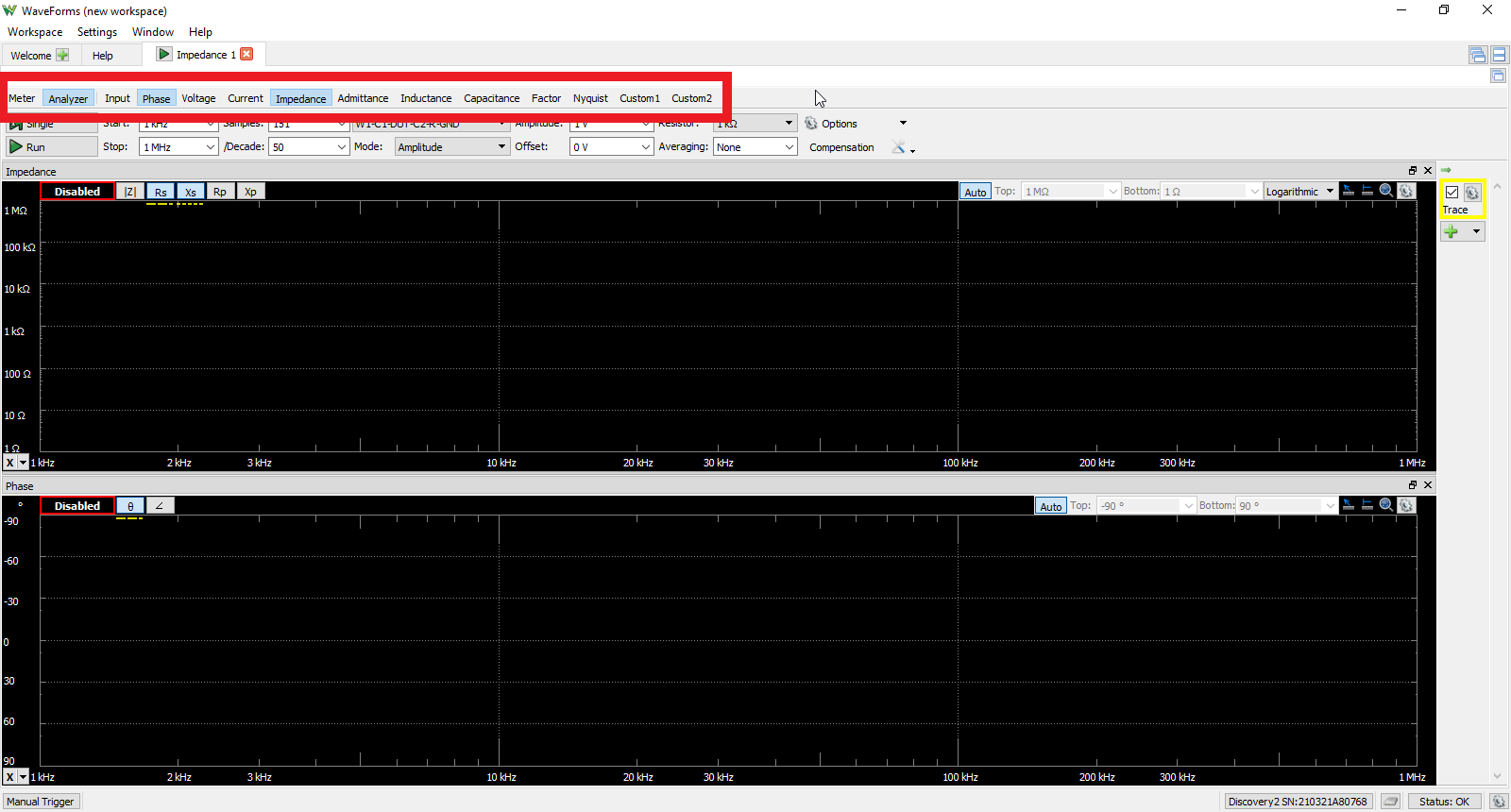Open the Settings menu
The image size is (1511, 812).
(97, 32)
